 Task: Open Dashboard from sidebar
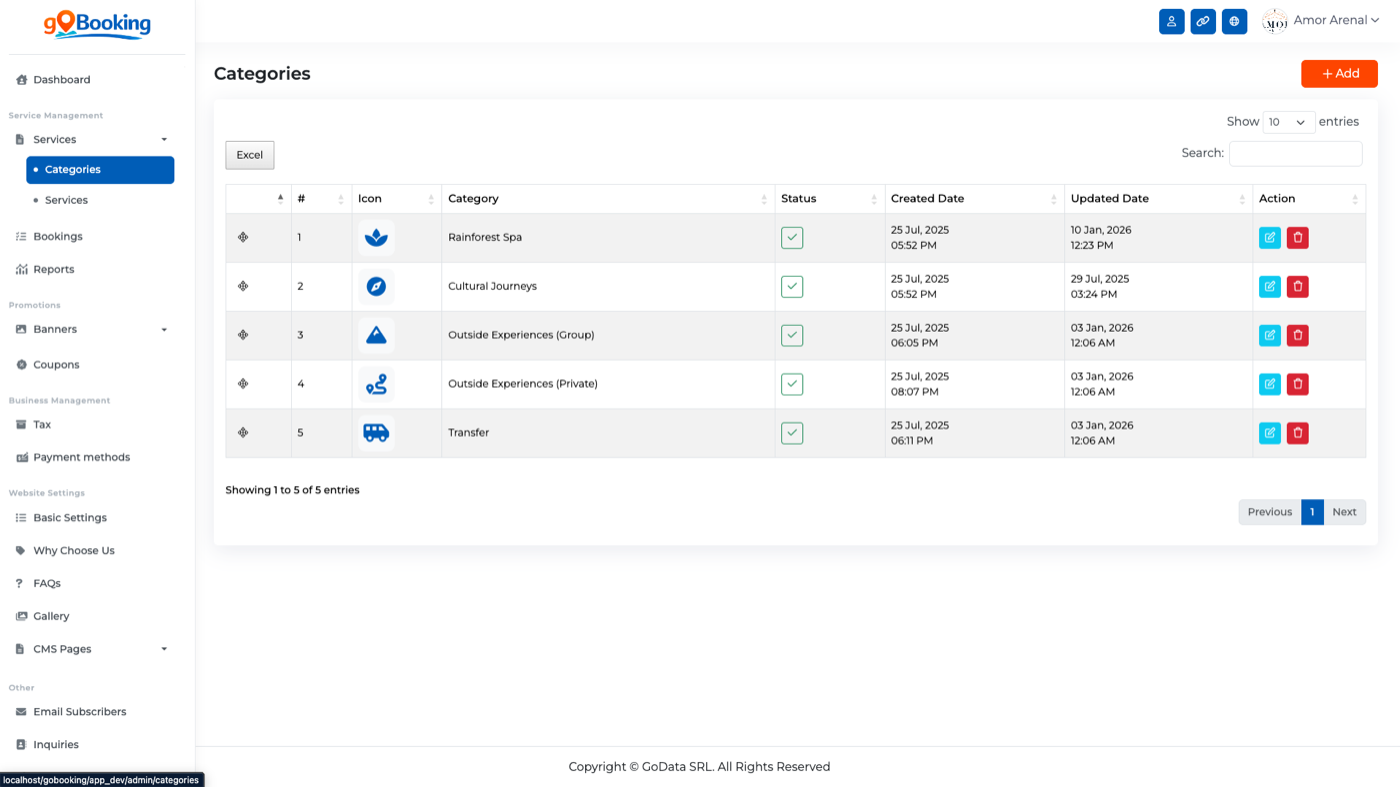(x=62, y=80)
